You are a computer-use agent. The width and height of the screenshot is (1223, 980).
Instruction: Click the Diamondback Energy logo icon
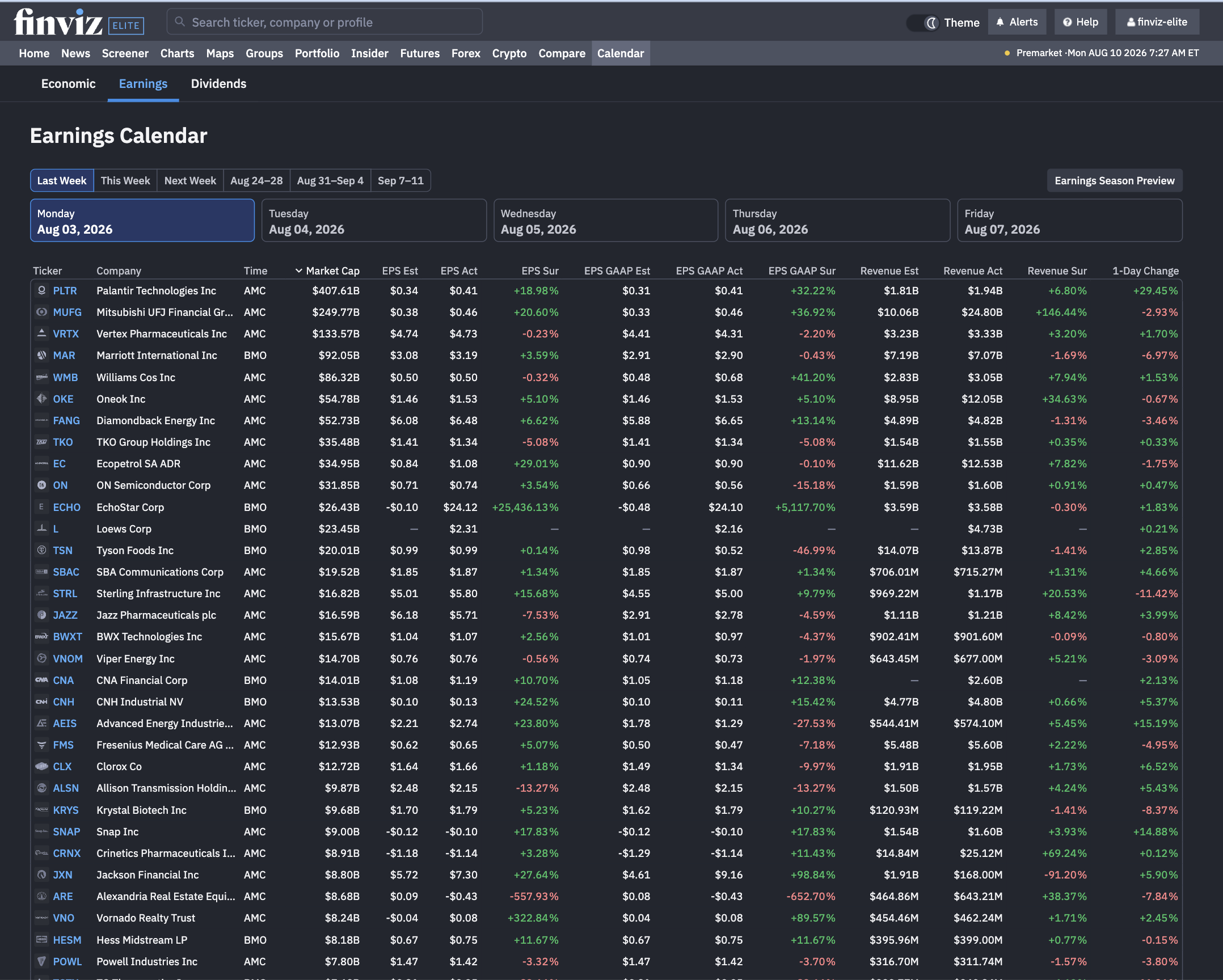tap(41, 420)
